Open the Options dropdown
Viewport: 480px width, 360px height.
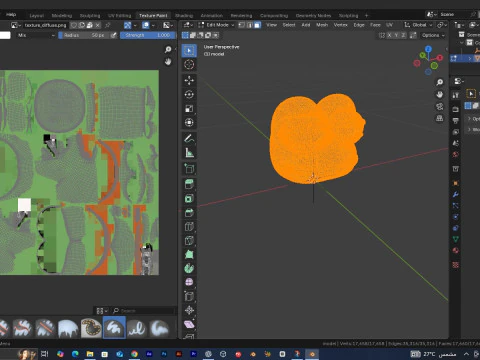pos(433,35)
